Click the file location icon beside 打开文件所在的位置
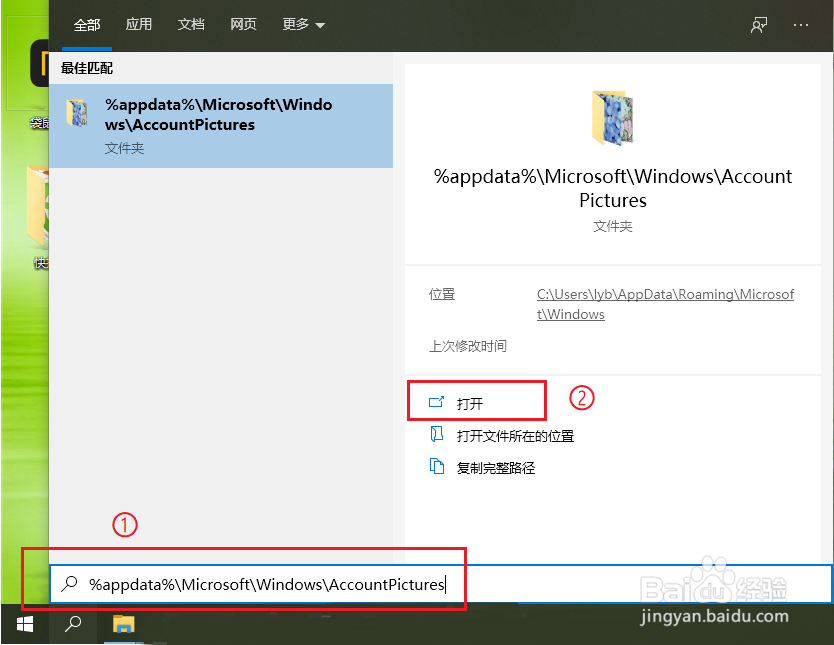Screen dimensions: 834x645 (x=437, y=434)
